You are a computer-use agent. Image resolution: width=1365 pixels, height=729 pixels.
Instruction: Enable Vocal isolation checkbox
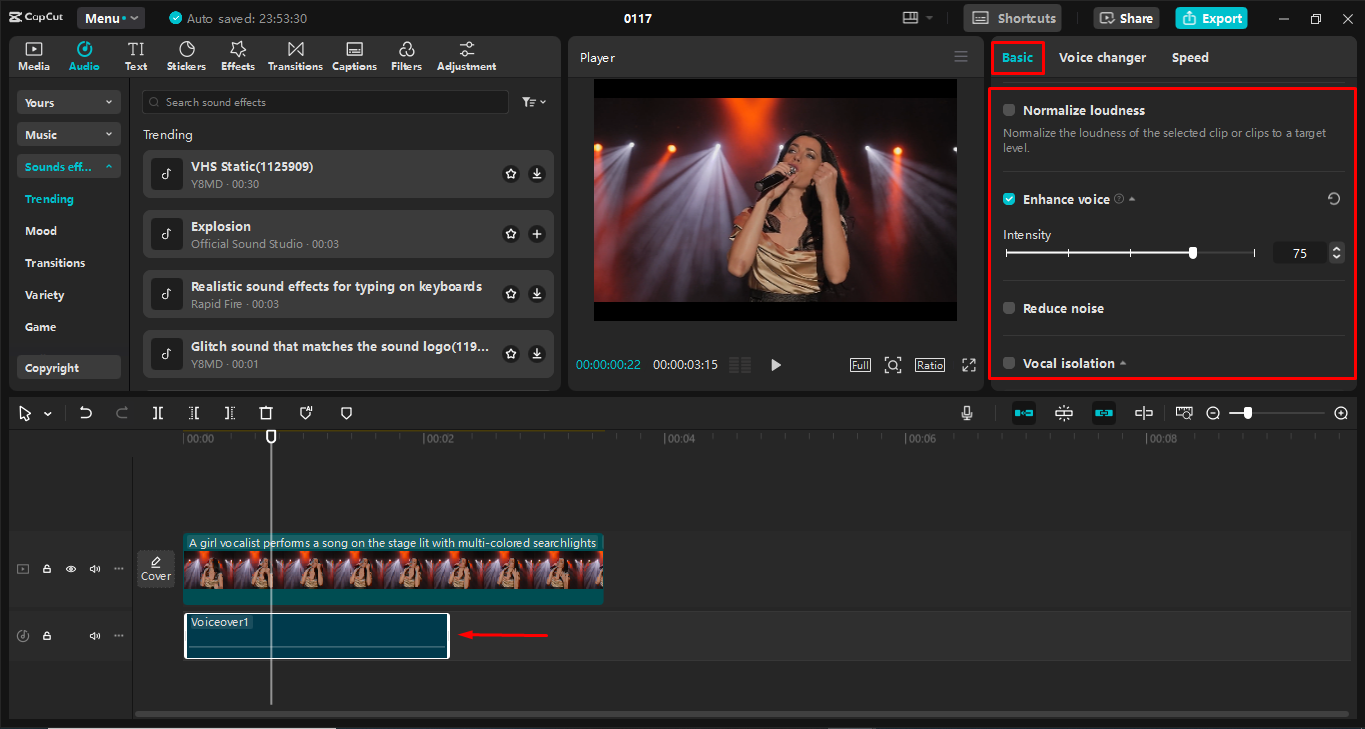pos(1009,363)
